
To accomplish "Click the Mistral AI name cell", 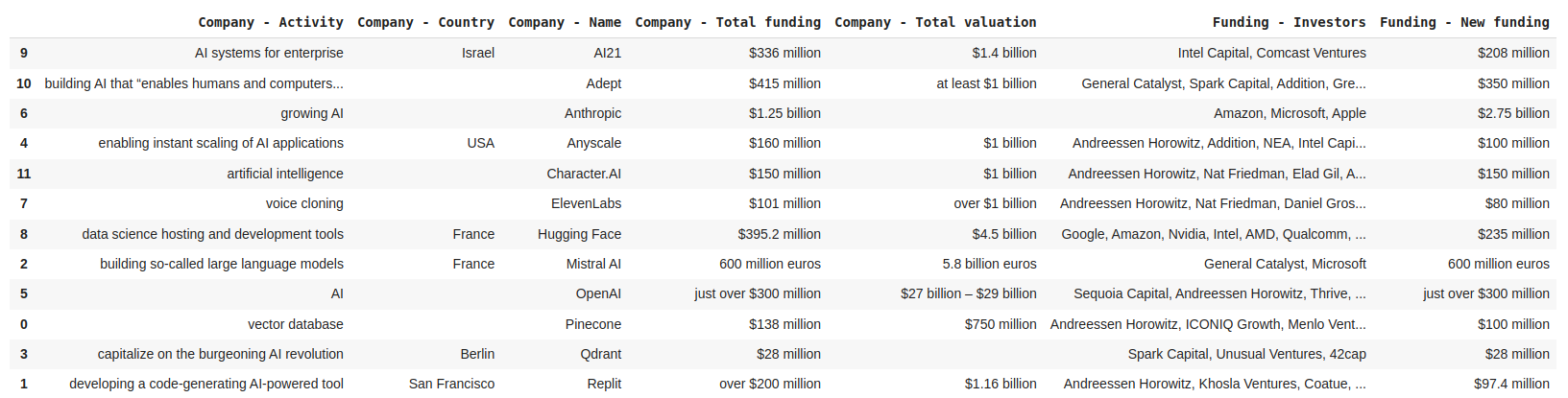I will (x=593, y=264).
